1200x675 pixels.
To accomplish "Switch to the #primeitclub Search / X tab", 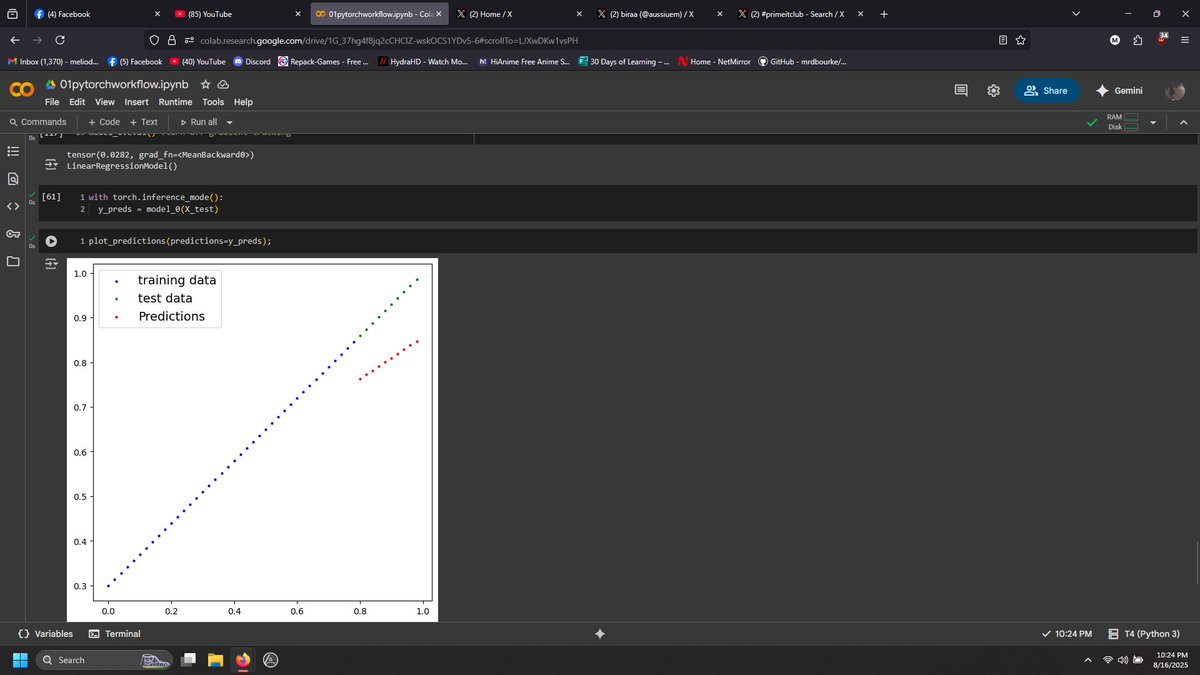I will (801, 14).
